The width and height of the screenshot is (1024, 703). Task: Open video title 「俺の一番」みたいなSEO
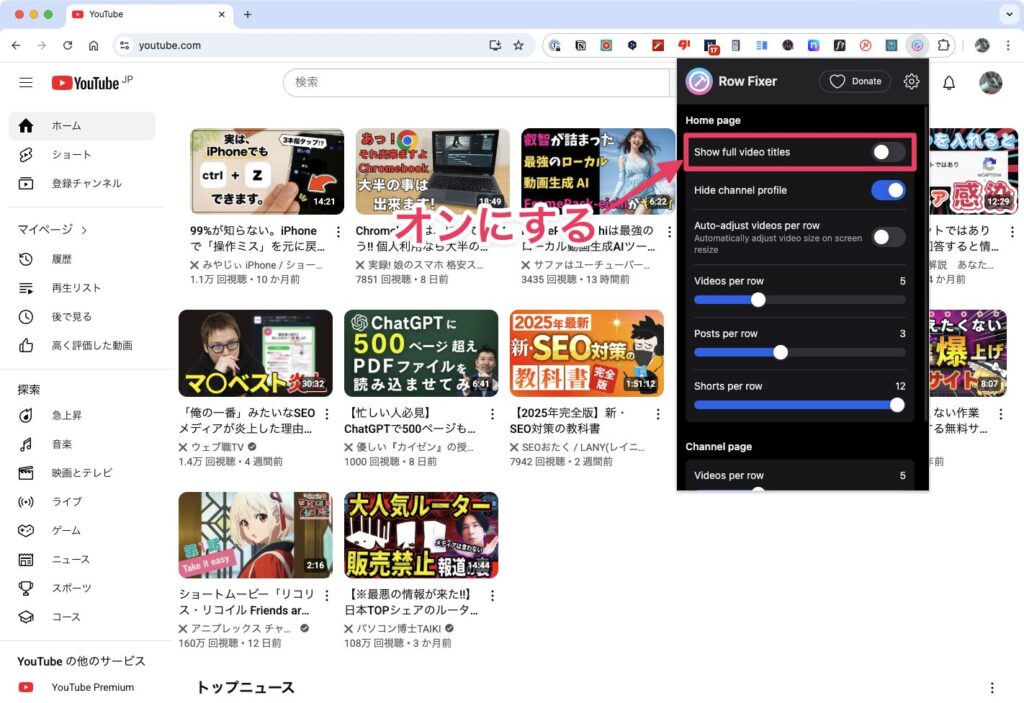point(247,421)
